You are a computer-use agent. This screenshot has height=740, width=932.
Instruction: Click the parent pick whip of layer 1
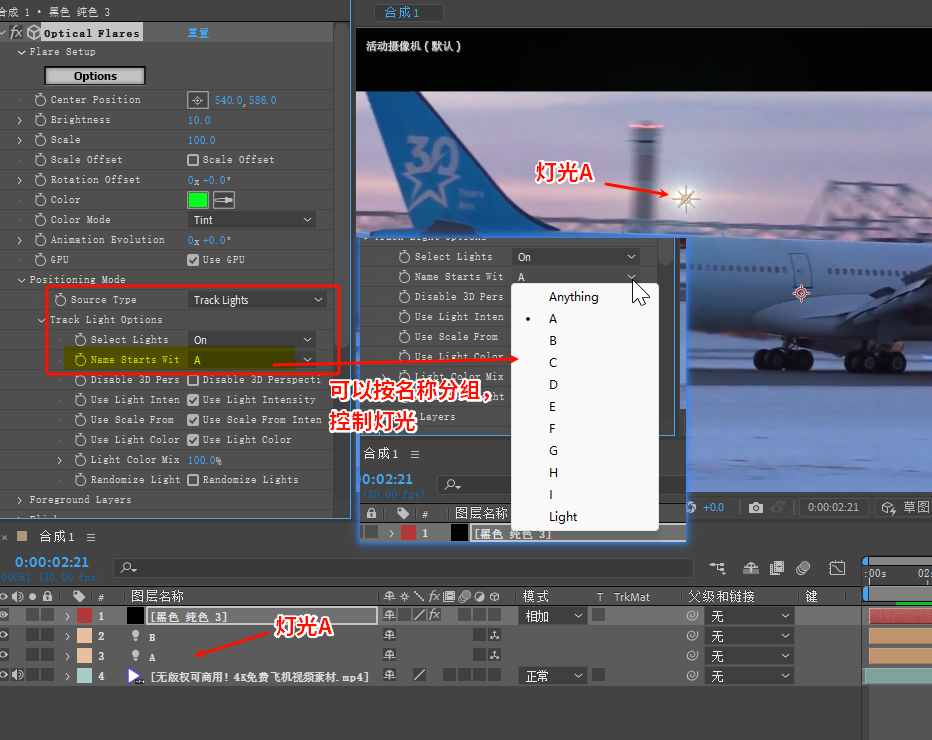click(x=692, y=616)
